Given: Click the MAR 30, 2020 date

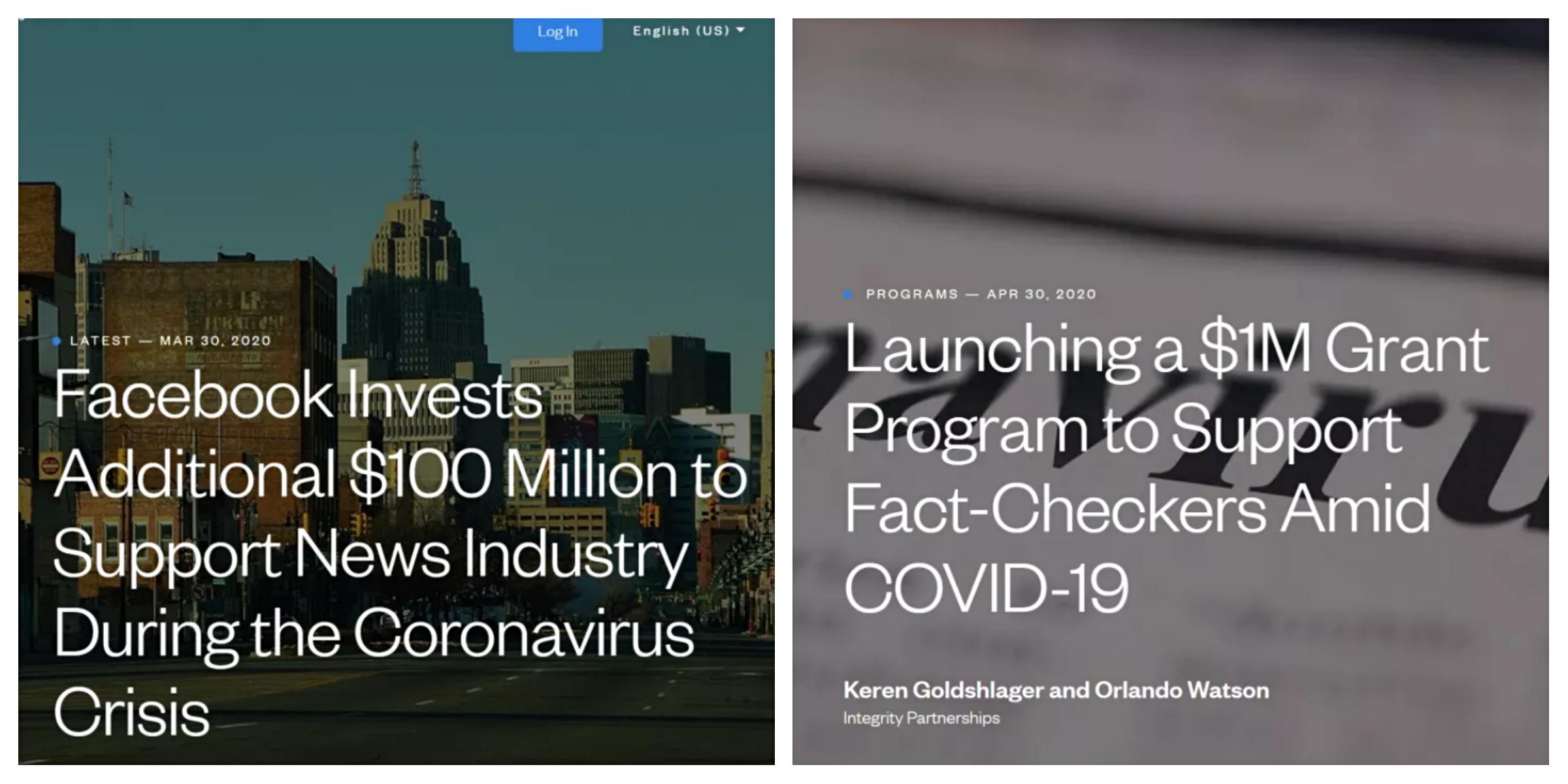Looking at the screenshot, I should [215, 340].
